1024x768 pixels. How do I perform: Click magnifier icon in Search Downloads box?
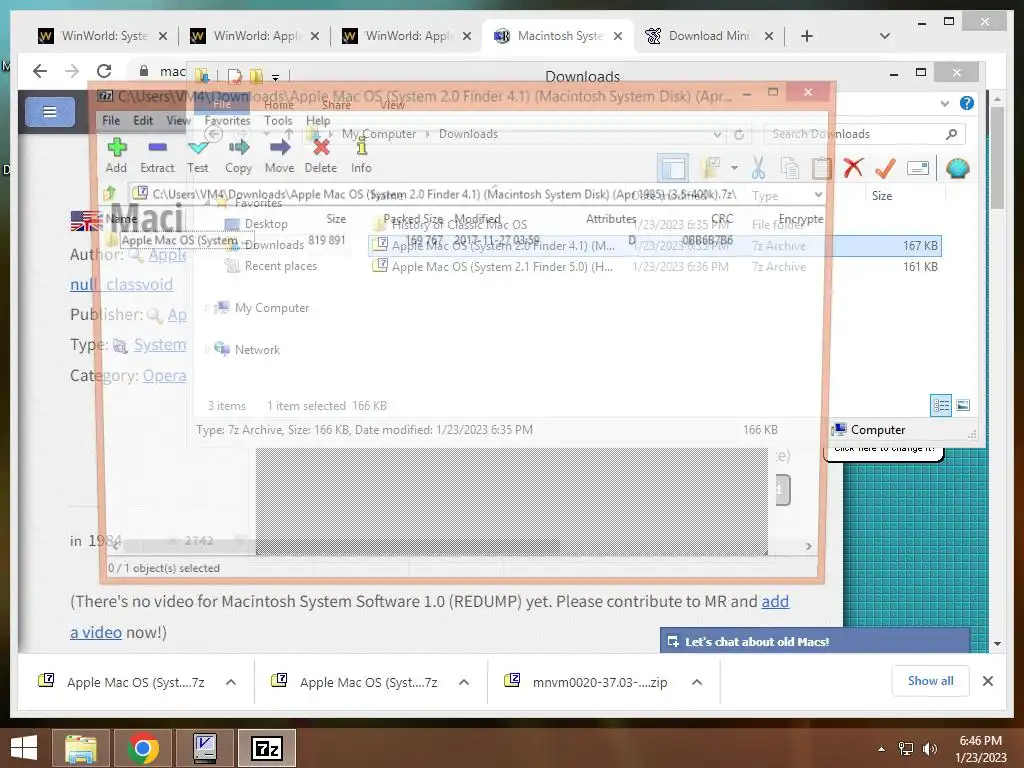(x=952, y=134)
